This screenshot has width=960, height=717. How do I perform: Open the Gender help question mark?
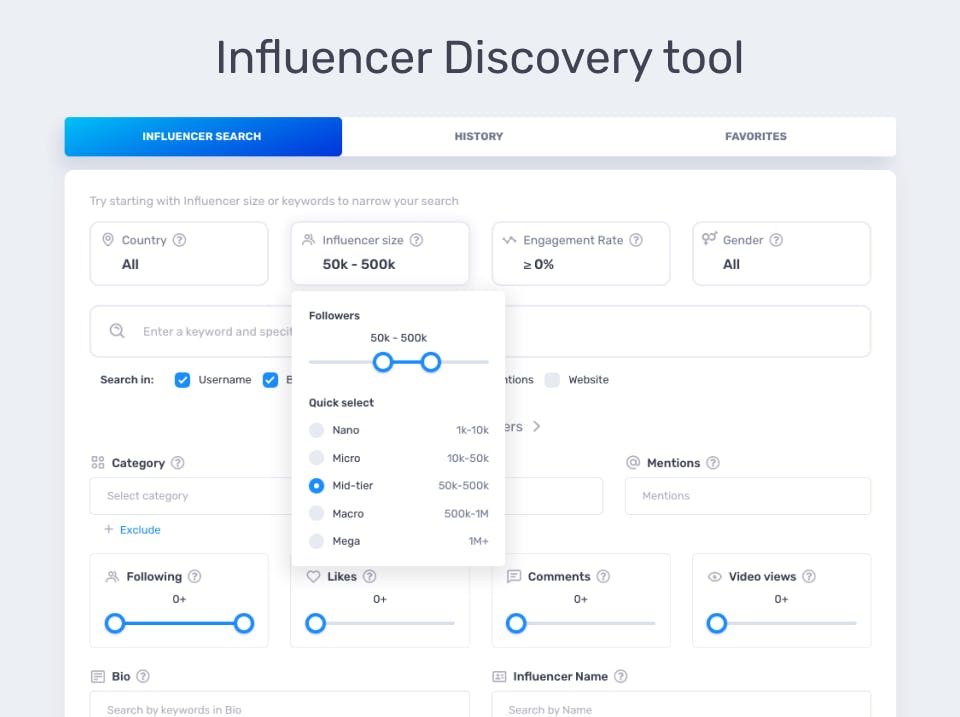coord(776,240)
